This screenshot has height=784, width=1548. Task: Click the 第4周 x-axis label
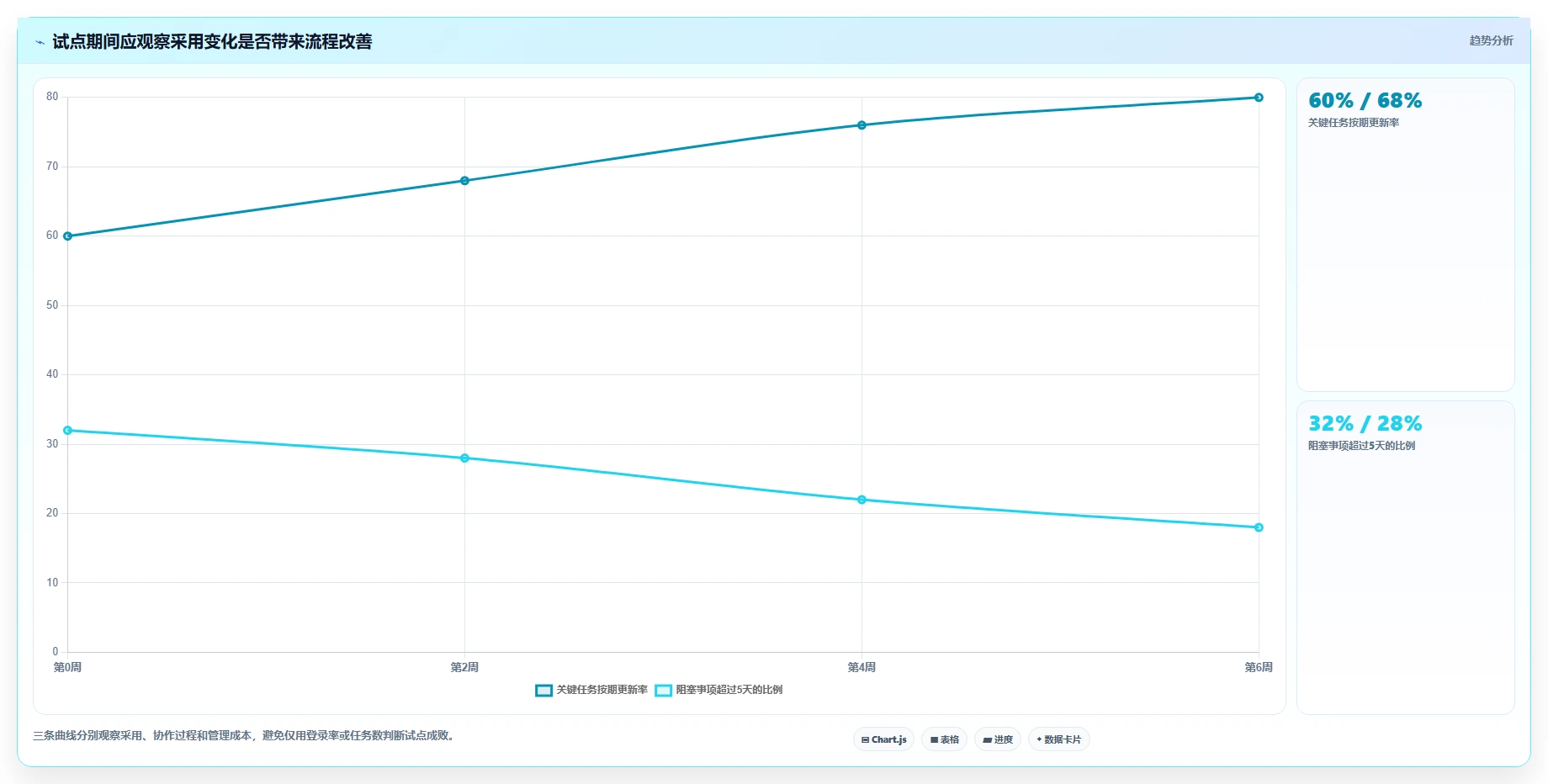(x=861, y=667)
